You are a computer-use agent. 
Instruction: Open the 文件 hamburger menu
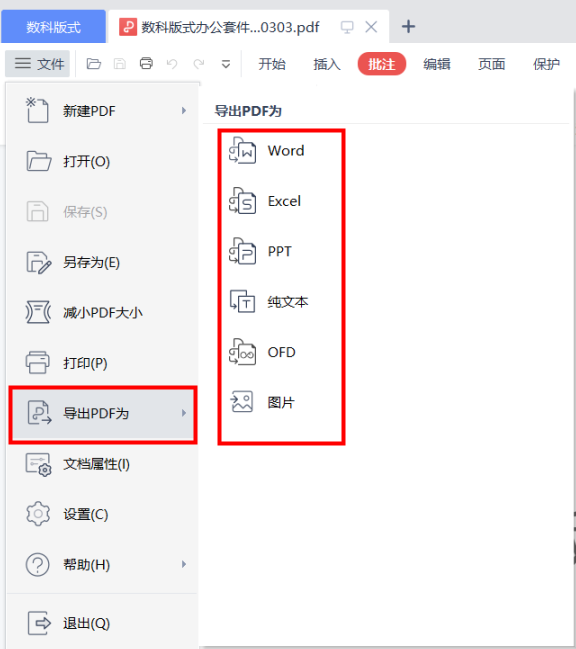[39, 64]
